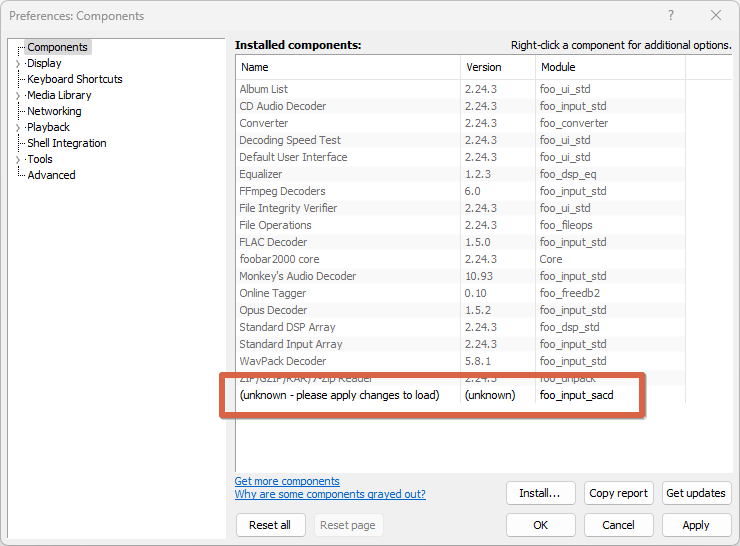Select the Online Tagger row
Viewport: 740px width, 546px height.
[460, 293]
